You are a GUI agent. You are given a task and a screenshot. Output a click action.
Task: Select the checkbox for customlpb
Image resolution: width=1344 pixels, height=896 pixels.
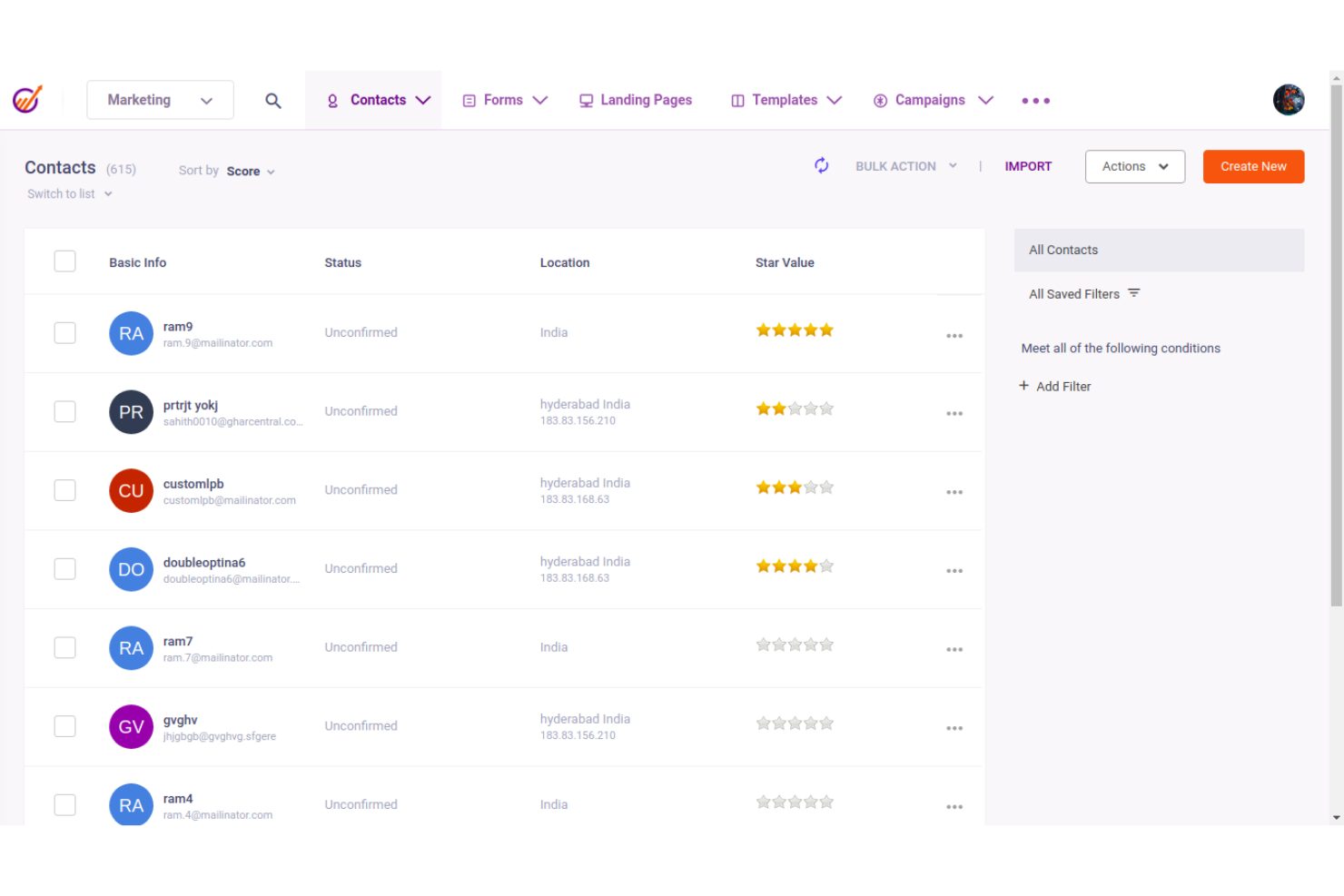pos(64,490)
